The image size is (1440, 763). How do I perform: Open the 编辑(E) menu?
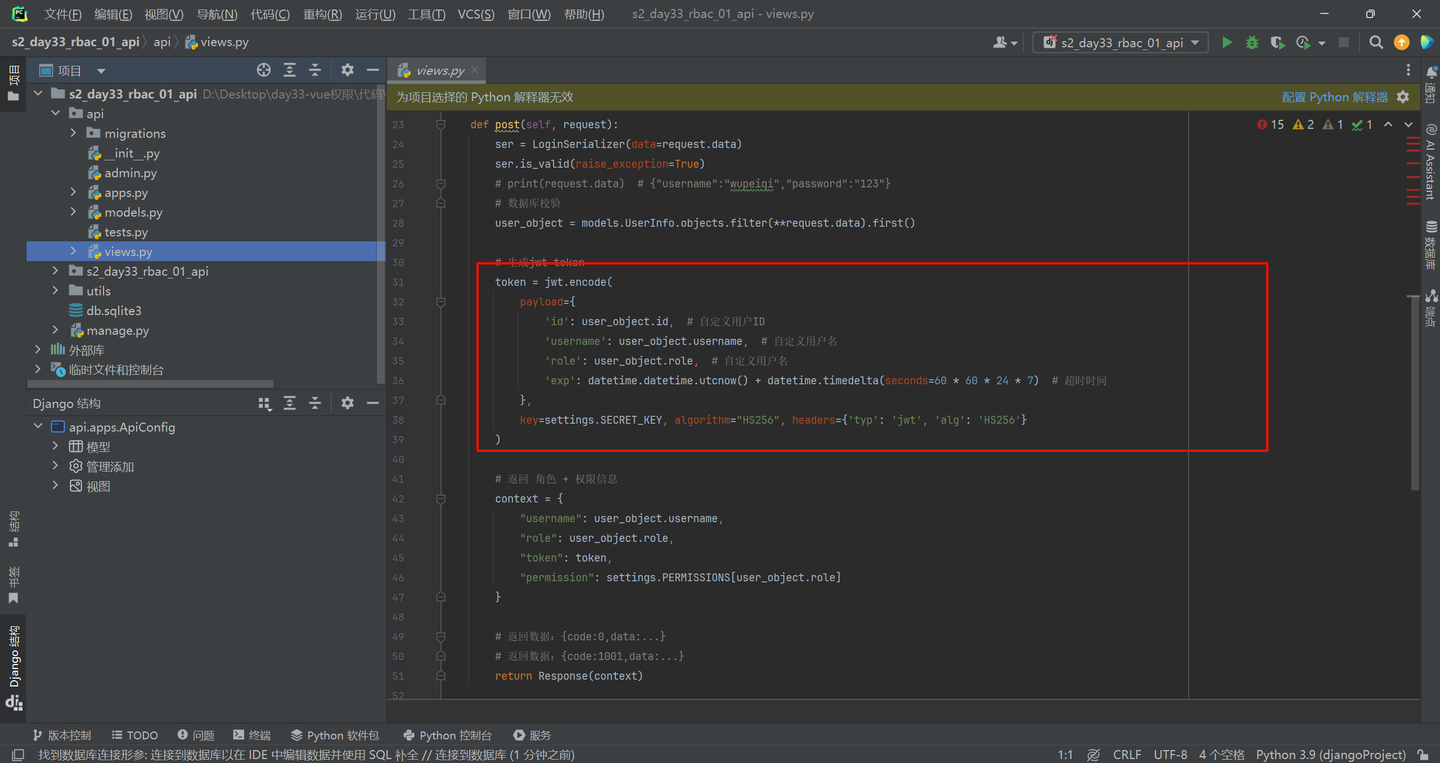pos(113,14)
